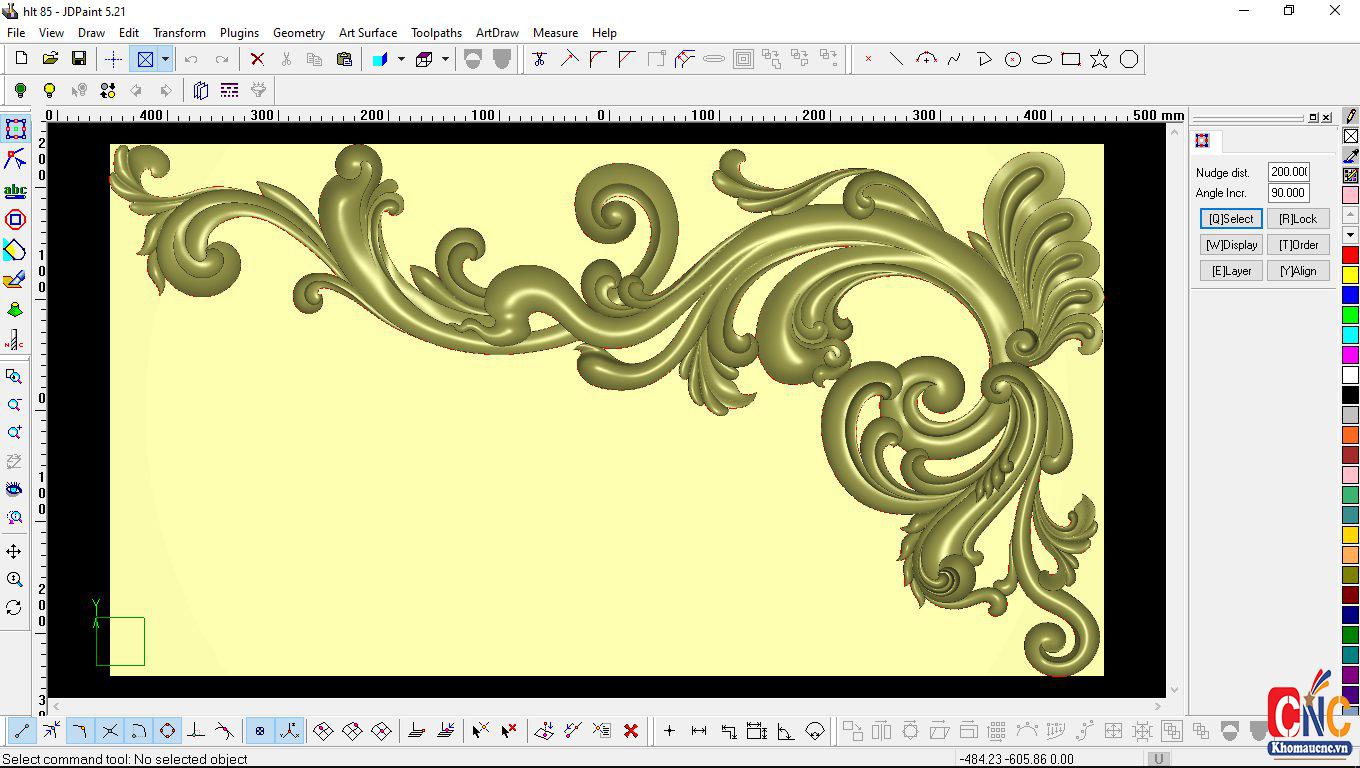
Task: Toggle the green light rendering mode
Action: point(20,90)
